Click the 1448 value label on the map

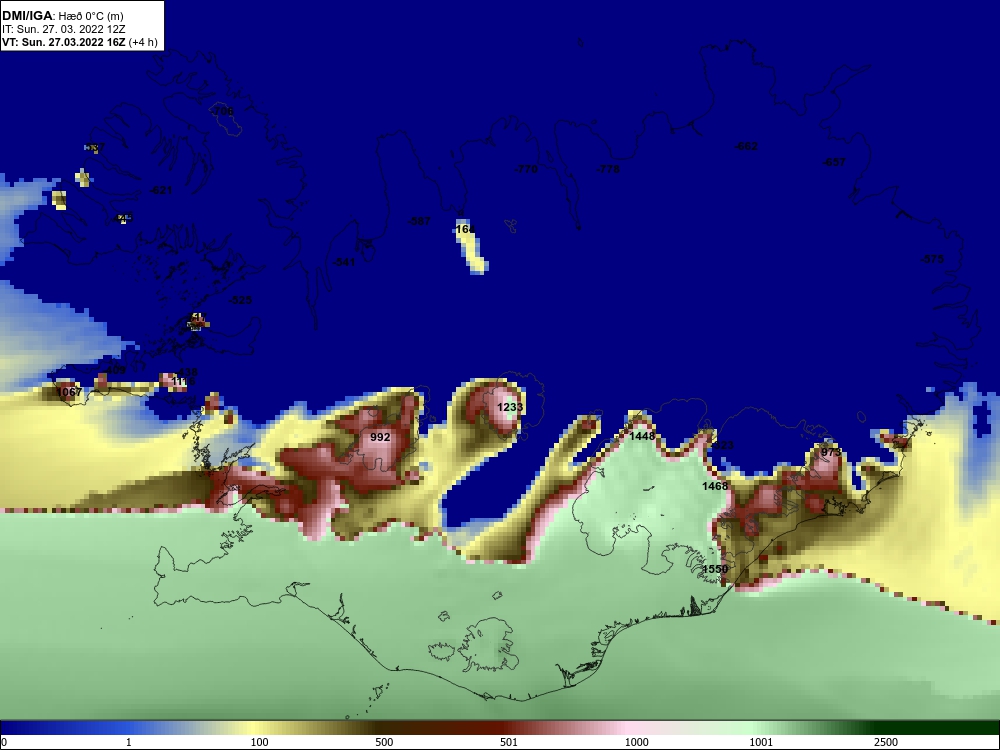tap(642, 436)
